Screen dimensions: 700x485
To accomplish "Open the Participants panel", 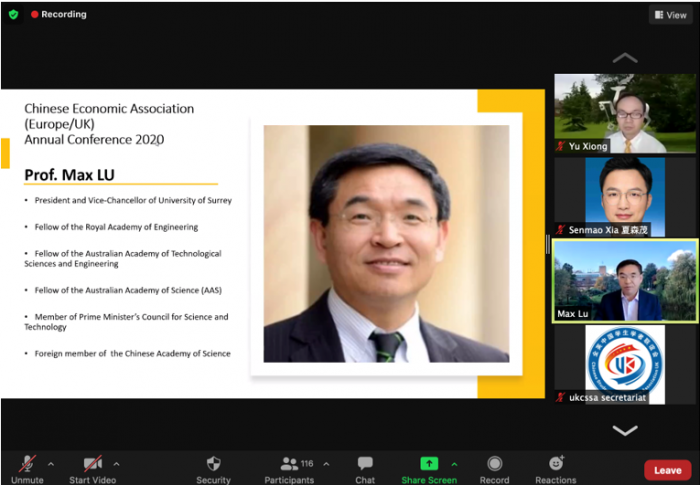I will click(x=289, y=469).
